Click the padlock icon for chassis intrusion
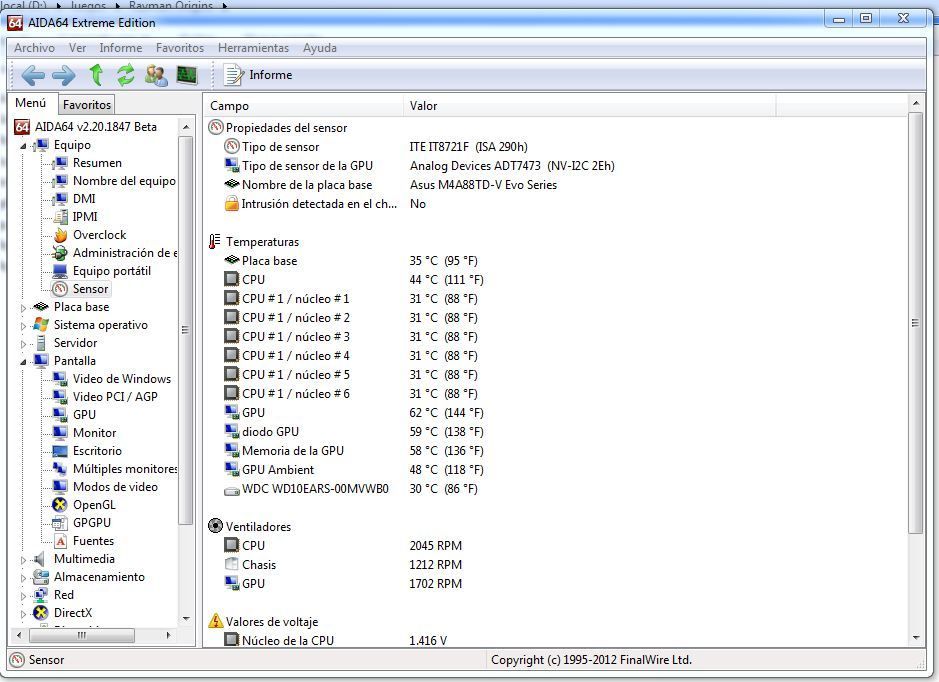This screenshot has width=939, height=682. pyautogui.click(x=231, y=204)
